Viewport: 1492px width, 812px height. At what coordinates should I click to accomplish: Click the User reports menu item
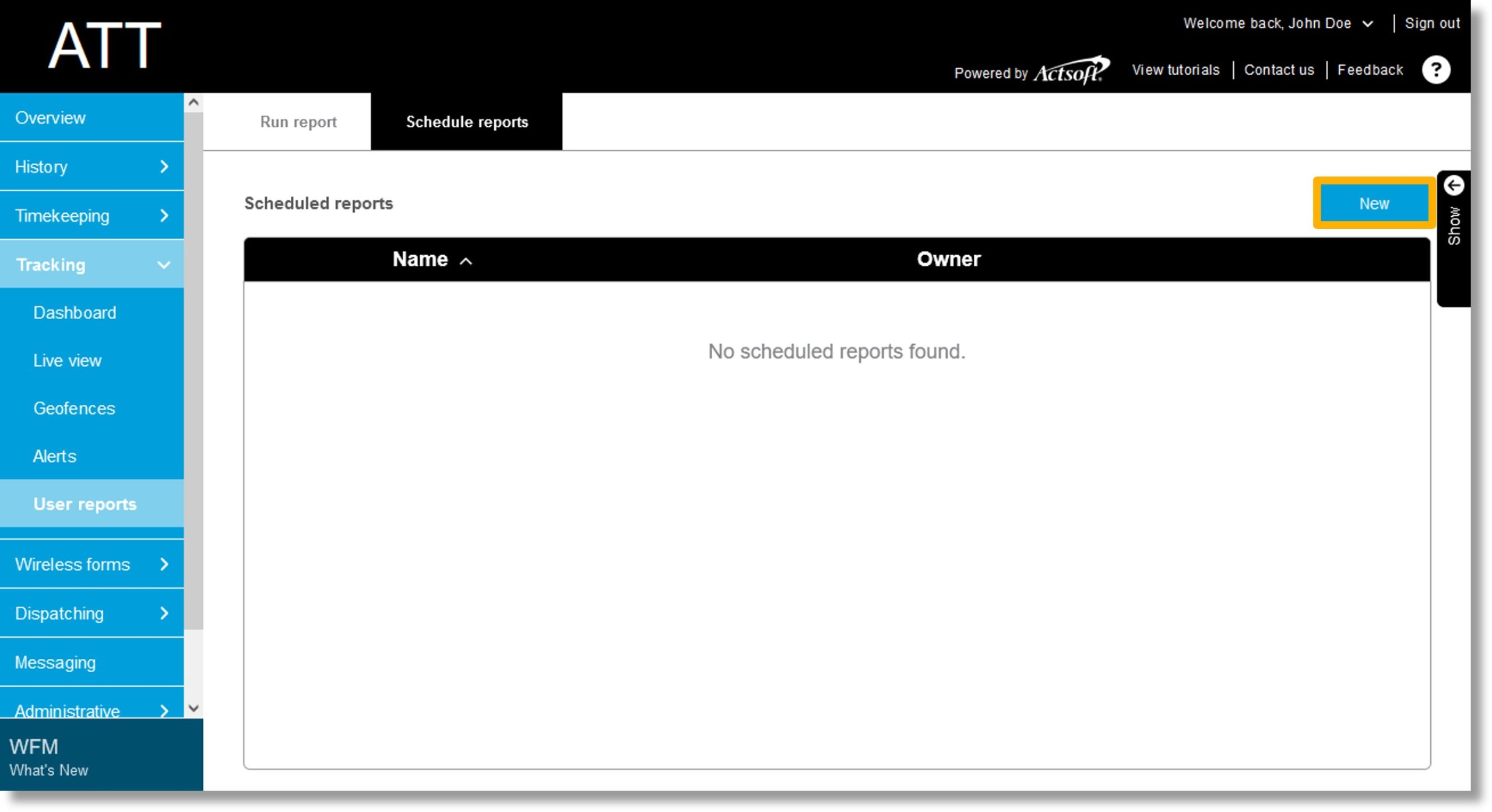pyautogui.click(x=85, y=504)
